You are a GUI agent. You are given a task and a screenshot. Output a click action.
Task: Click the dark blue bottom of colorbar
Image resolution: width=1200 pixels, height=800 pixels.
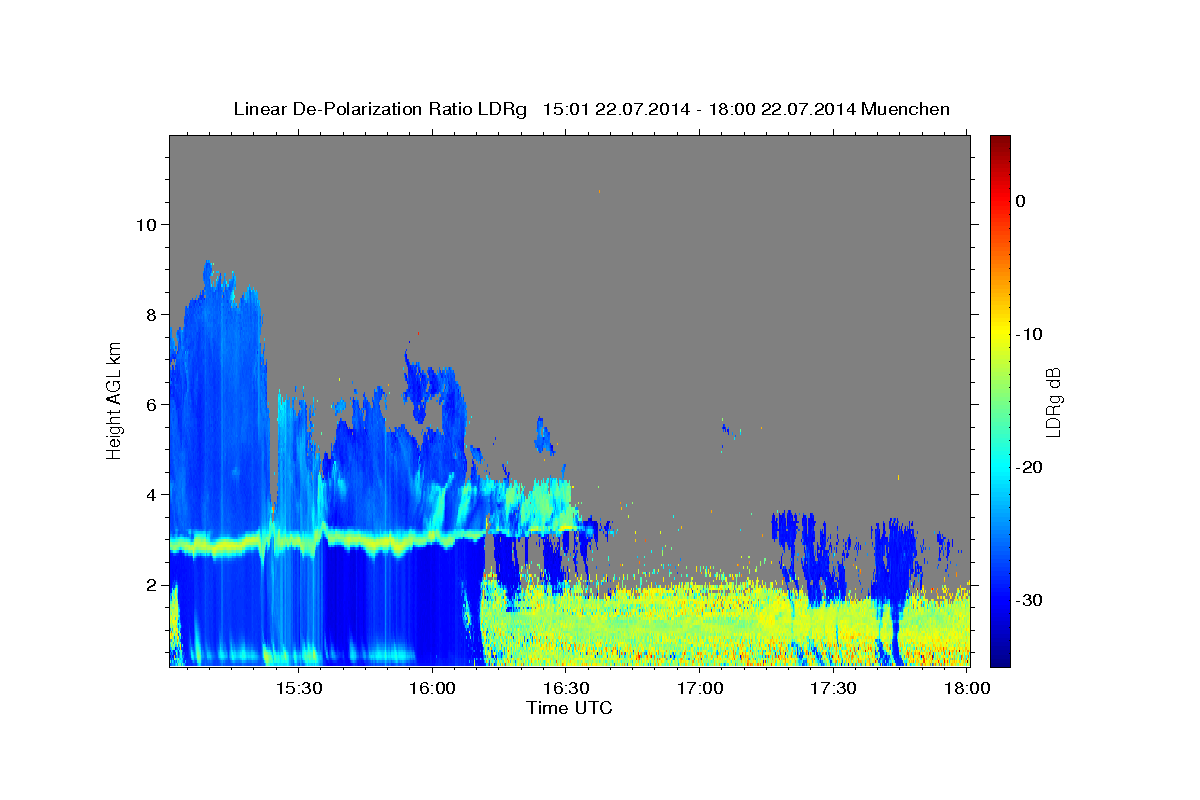(x=1000, y=655)
